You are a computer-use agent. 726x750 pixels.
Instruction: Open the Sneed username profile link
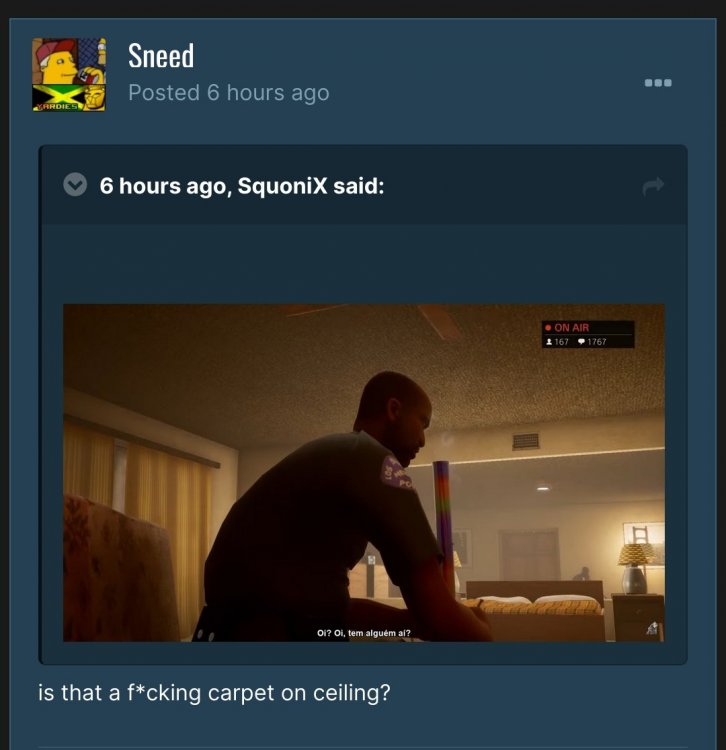coord(161,55)
